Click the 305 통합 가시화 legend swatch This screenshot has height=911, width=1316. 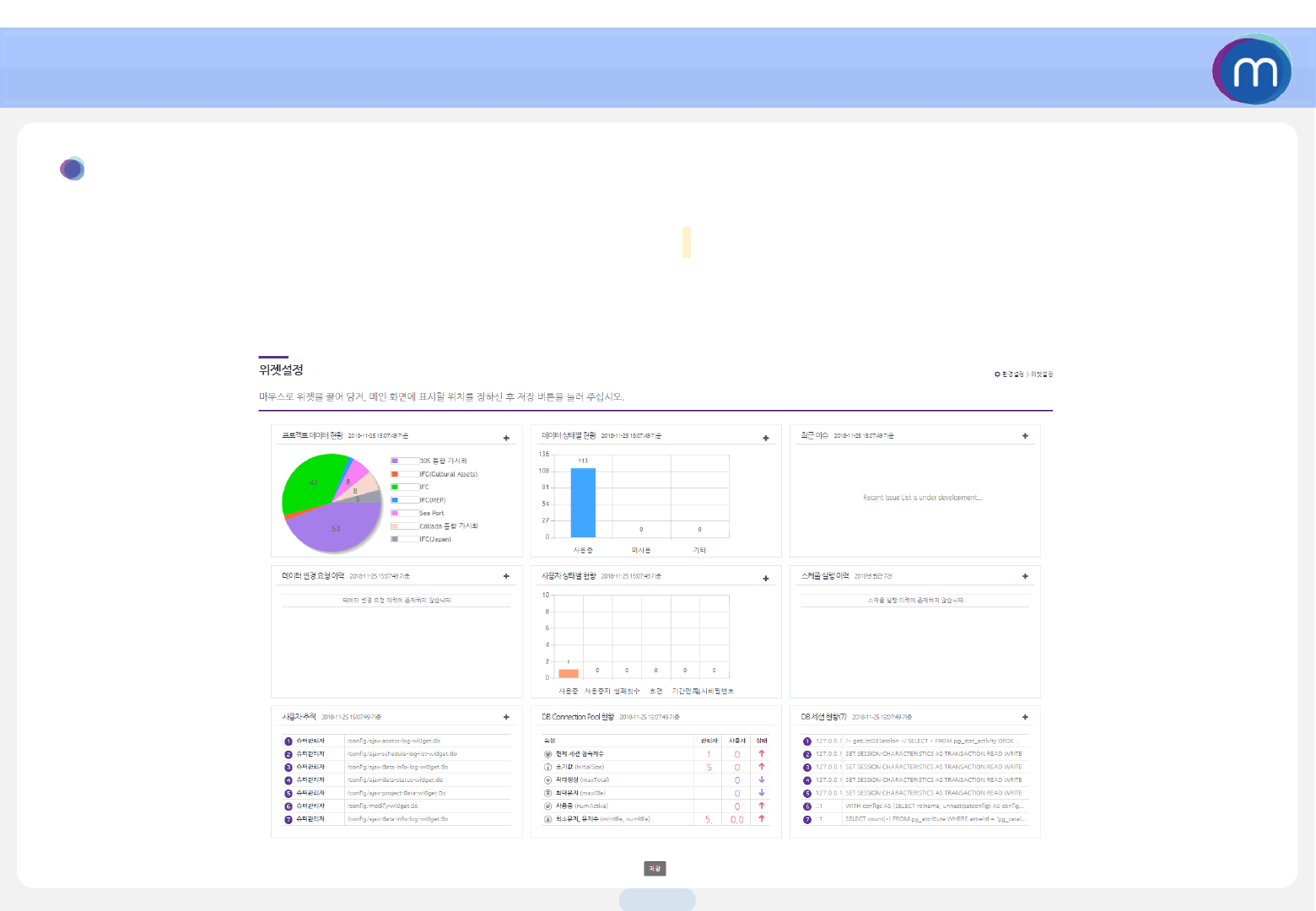click(x=395, y=461)
